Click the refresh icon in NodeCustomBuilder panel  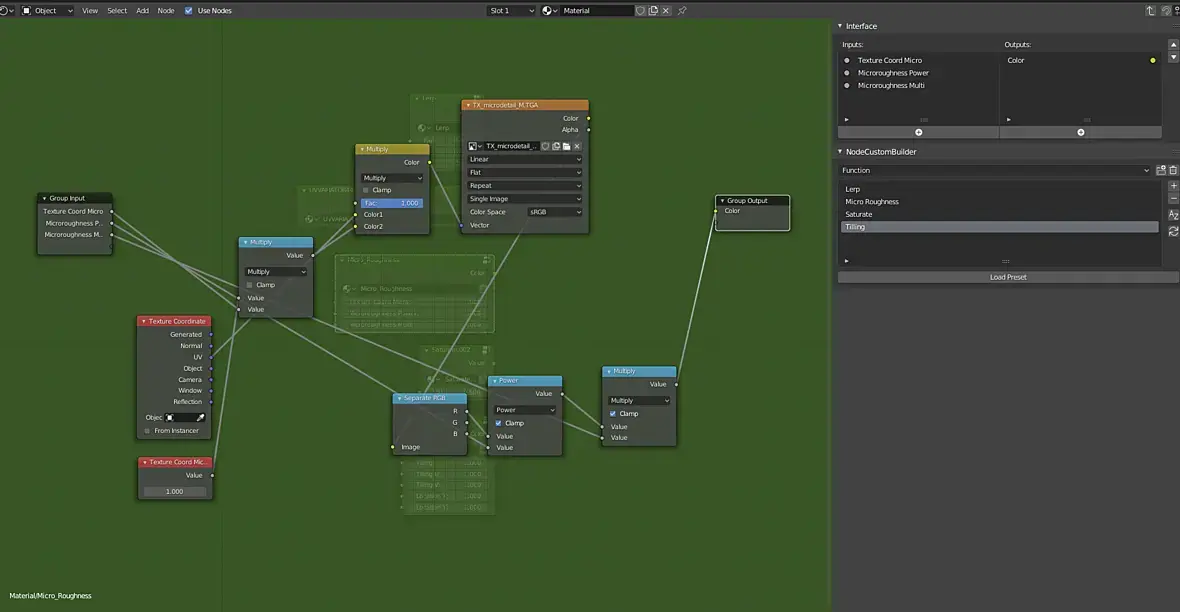1173,231
